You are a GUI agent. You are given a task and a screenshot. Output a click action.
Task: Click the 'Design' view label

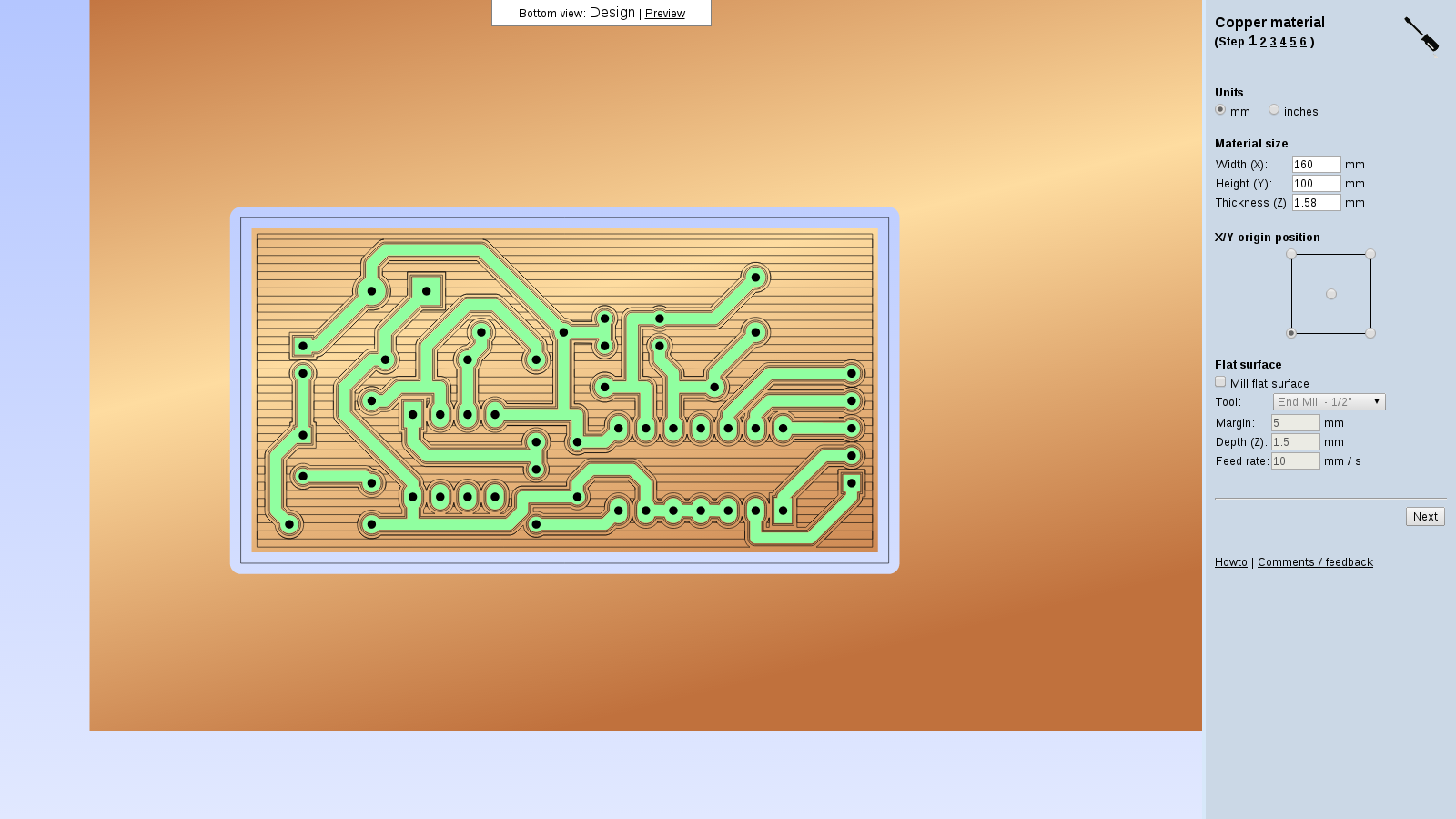pos(612,13)
